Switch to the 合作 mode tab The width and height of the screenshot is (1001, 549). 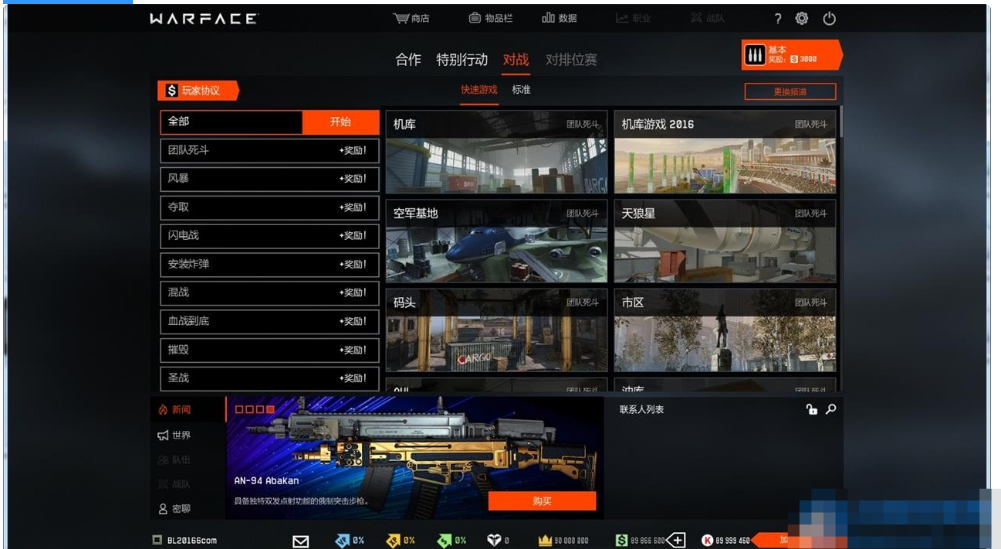tap(408, 60)
